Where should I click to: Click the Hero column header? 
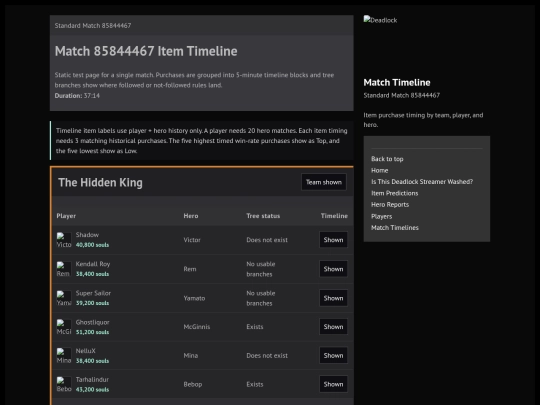coord(191,216)
